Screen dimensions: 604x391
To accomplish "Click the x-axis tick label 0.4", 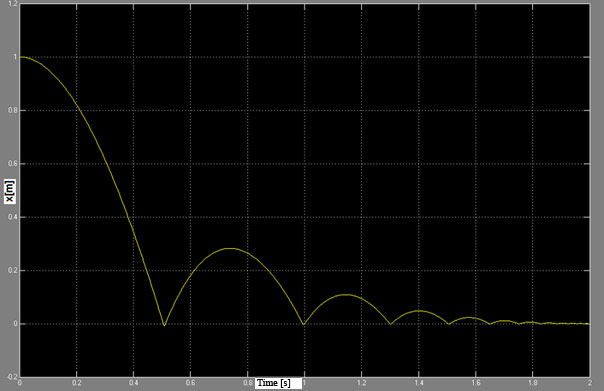I will click(x=133, y=383).
